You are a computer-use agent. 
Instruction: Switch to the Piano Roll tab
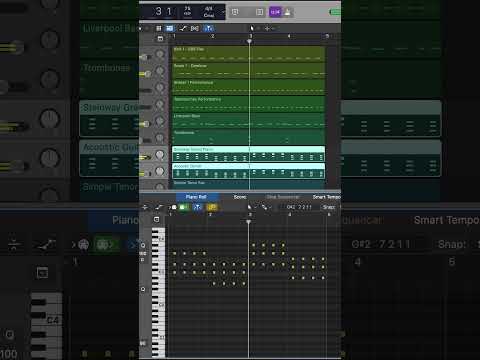click(x=196, y=197)
